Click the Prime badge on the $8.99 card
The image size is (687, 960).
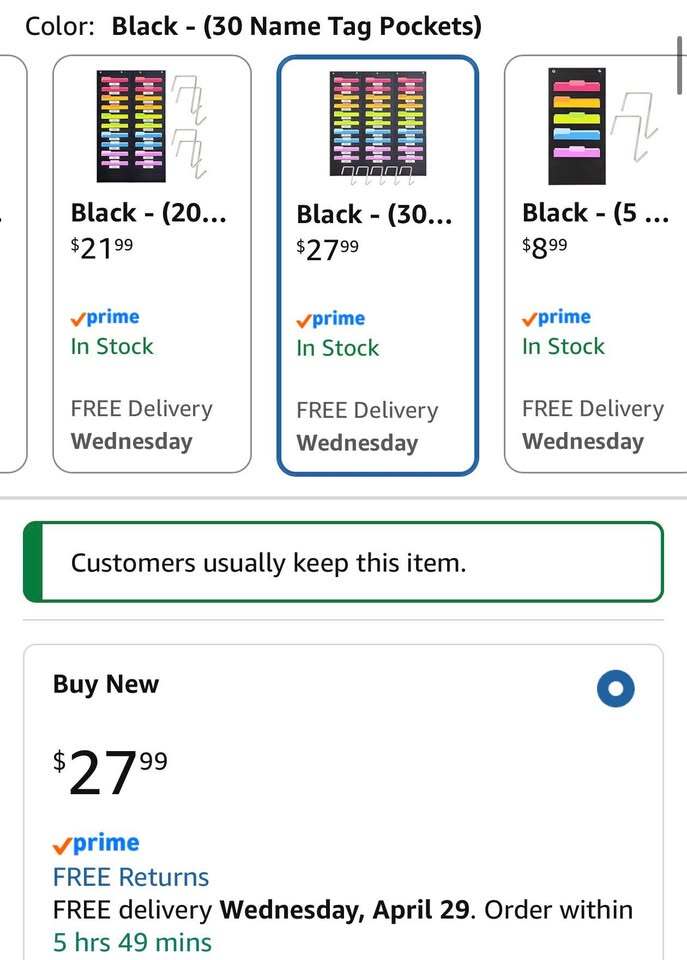[557, 317]
